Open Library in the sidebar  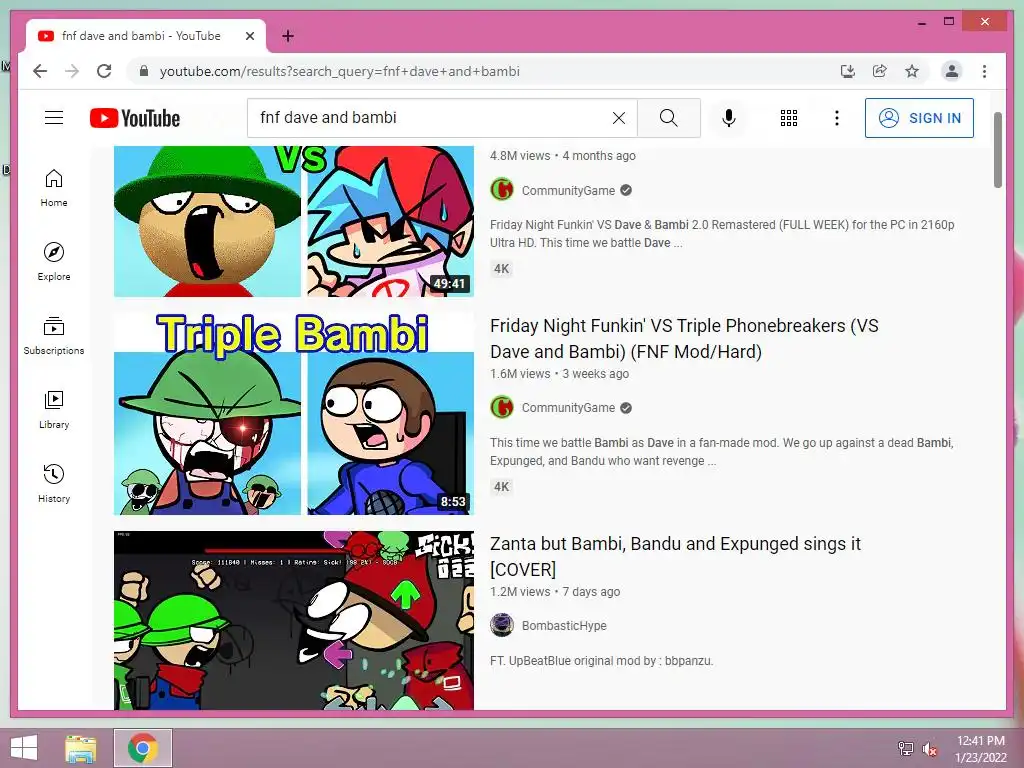pos(54,409)
